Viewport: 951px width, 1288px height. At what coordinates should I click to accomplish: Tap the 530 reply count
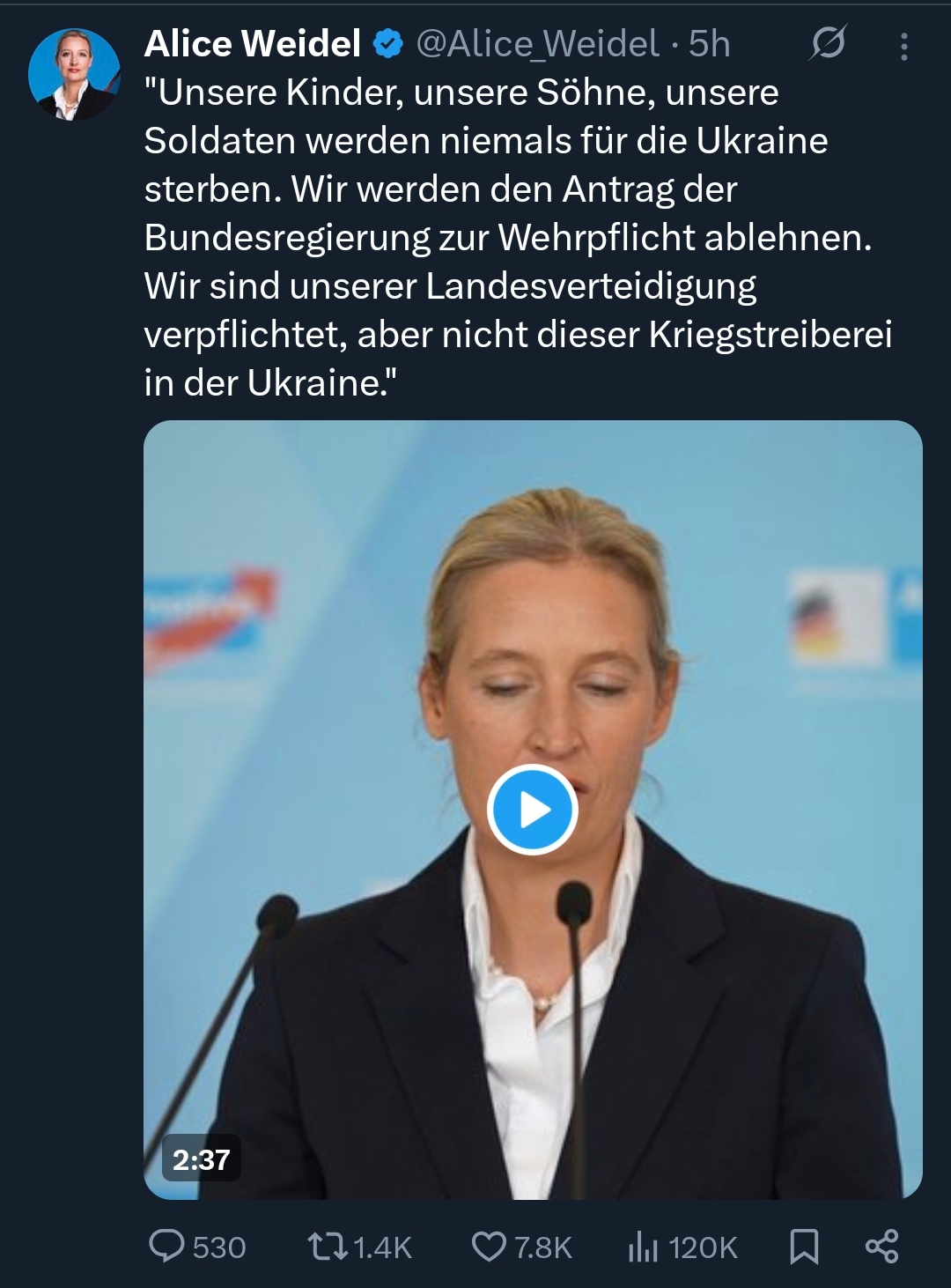point(218,1247)
